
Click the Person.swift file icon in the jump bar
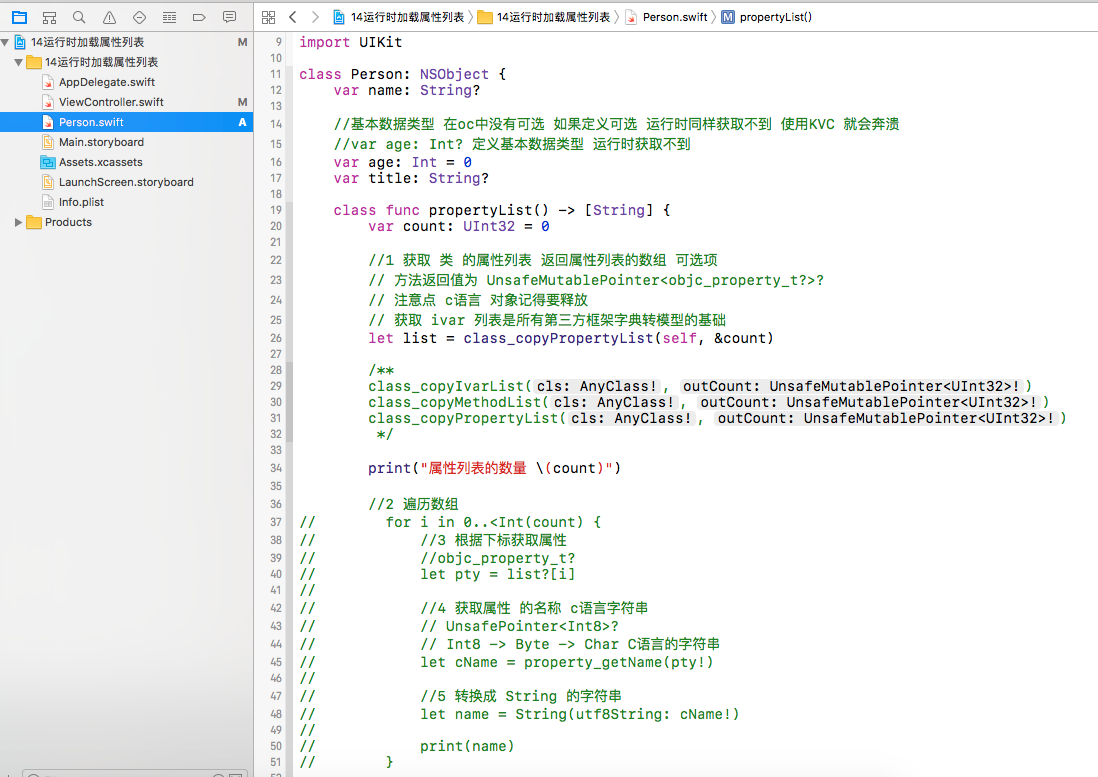point(631,18)
